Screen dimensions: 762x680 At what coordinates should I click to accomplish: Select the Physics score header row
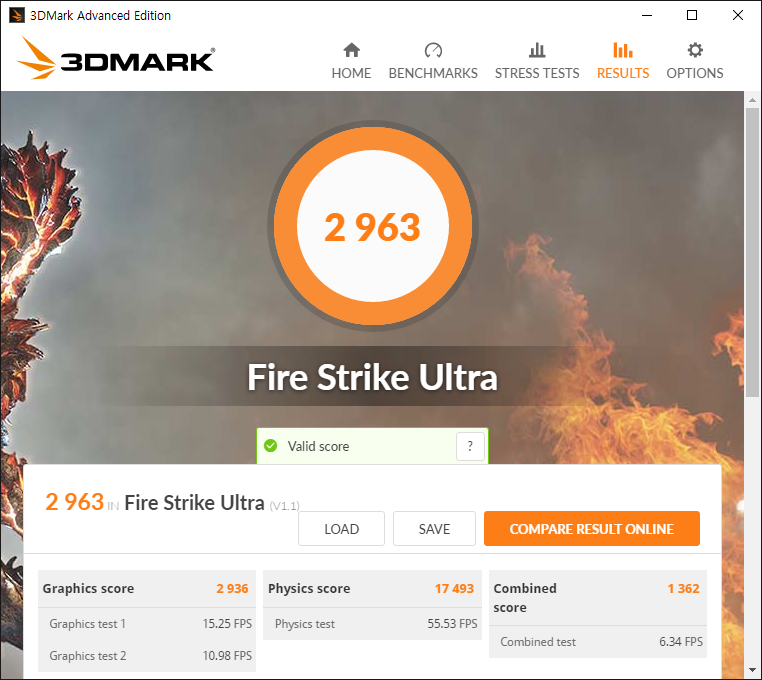[x=372, y=589]
